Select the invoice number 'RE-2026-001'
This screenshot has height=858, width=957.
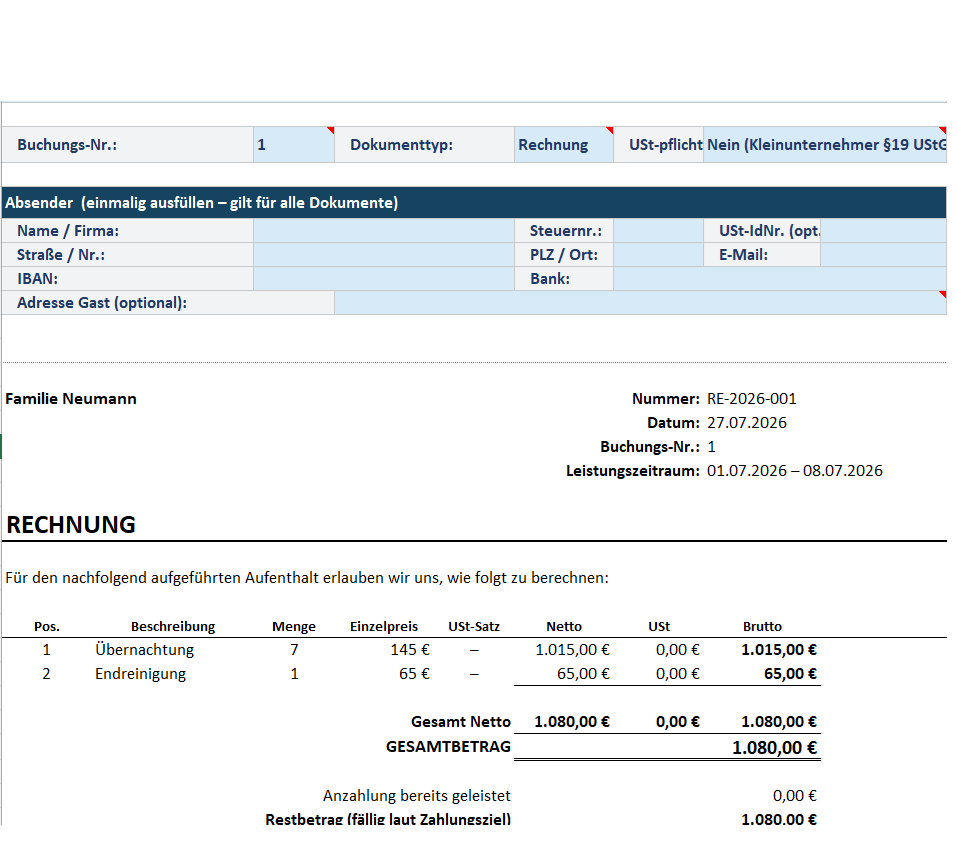752,398
